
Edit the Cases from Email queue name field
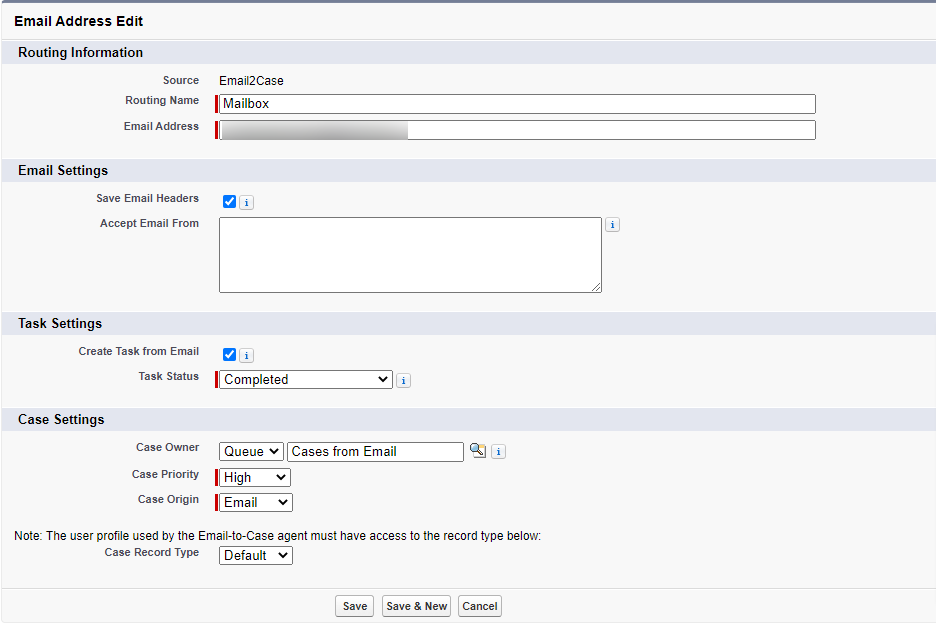pos(375,451)
